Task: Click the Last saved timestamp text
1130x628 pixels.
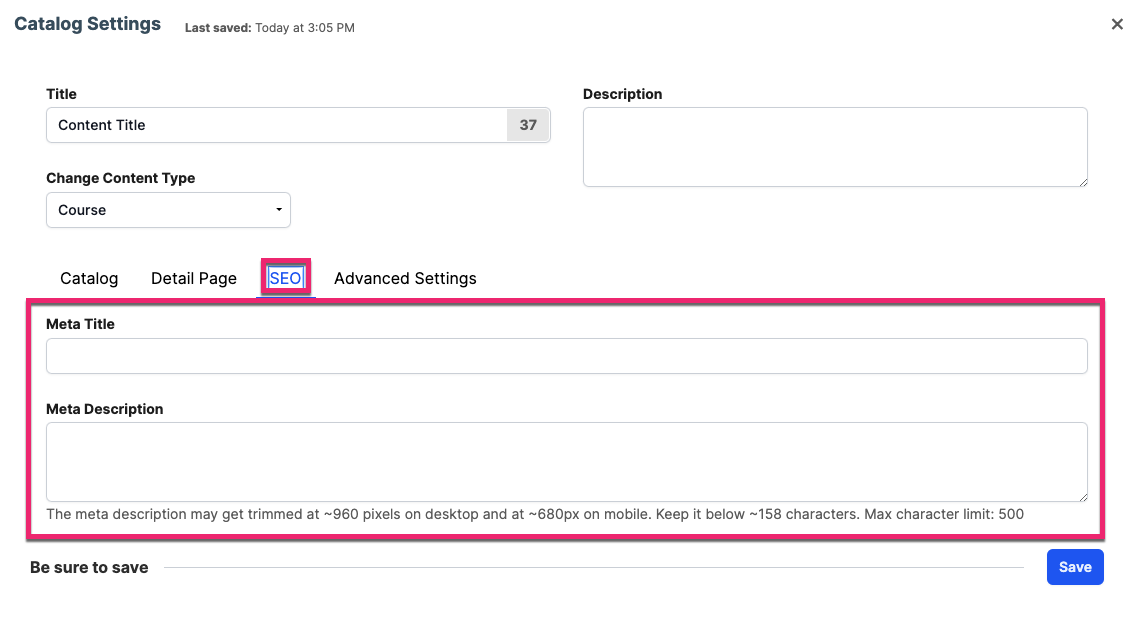Action: point(270,27)
